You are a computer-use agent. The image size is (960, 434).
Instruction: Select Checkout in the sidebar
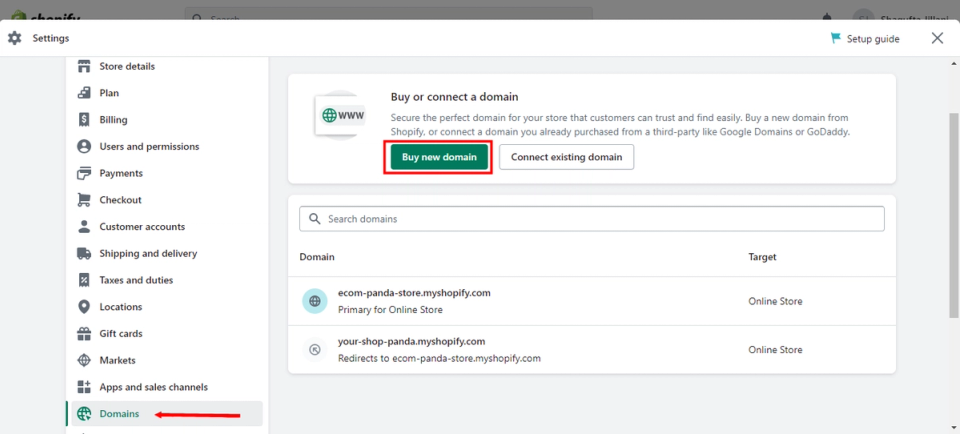pos(121,200)
